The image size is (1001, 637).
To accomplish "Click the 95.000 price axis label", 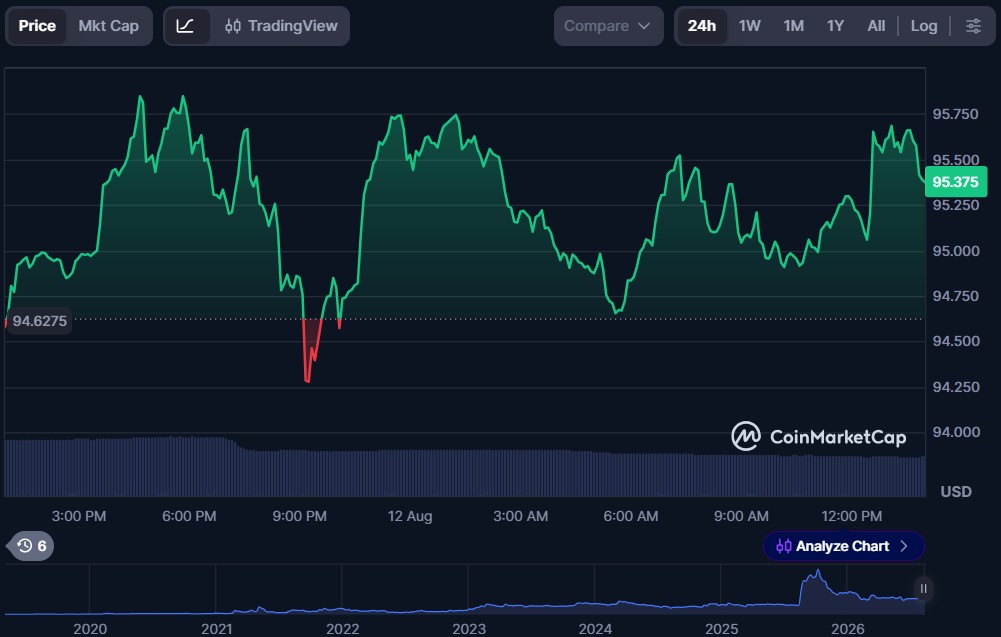I will (956, 251).
